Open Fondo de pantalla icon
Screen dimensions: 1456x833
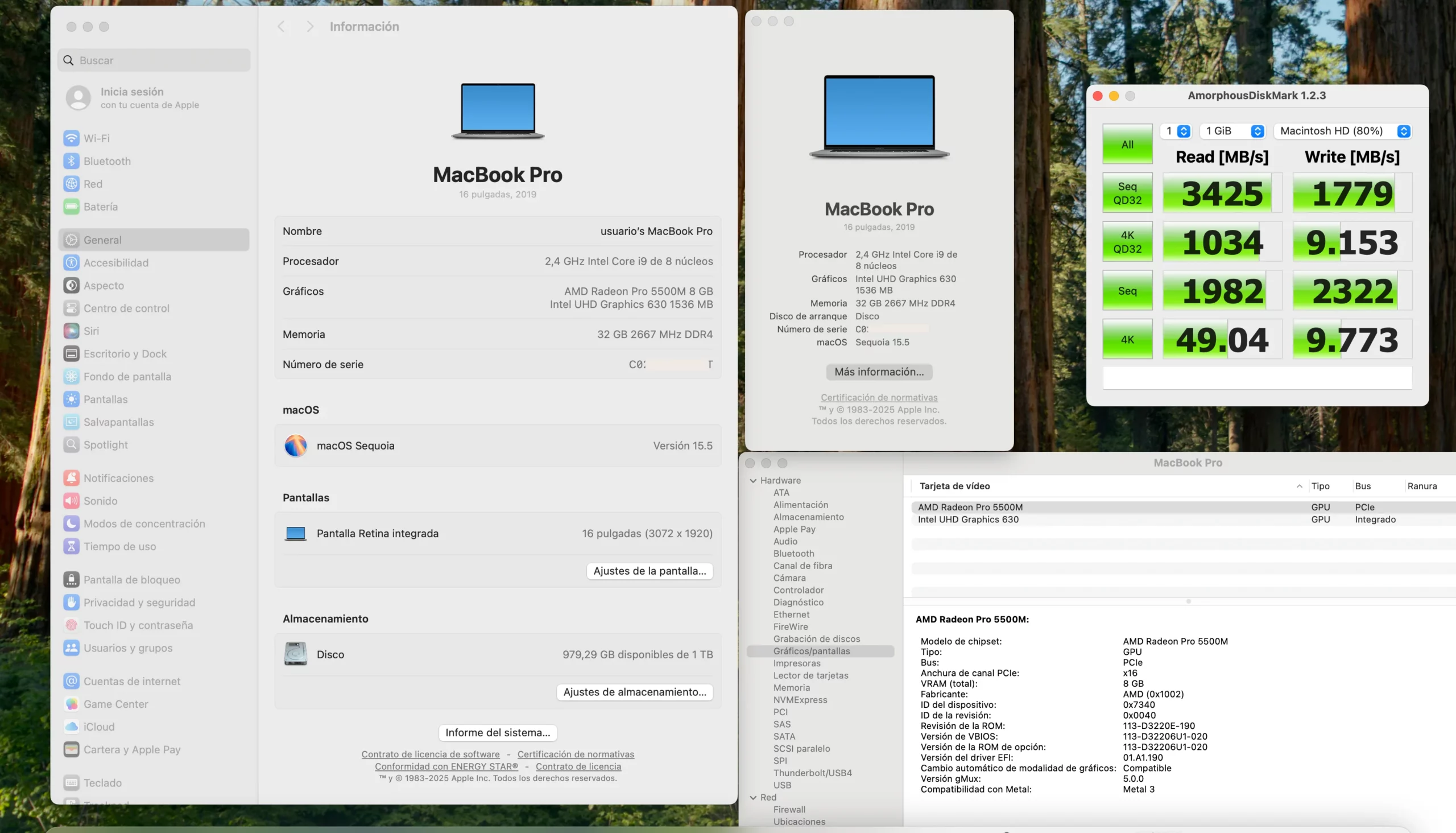71,377
